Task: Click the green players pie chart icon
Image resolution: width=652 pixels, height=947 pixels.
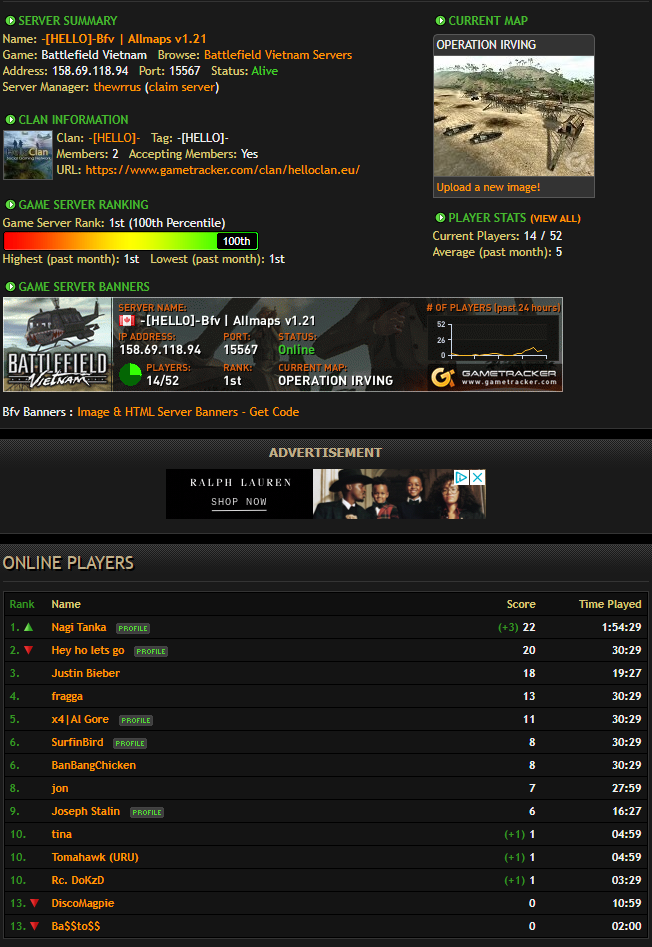Action: tap(130, 374)
